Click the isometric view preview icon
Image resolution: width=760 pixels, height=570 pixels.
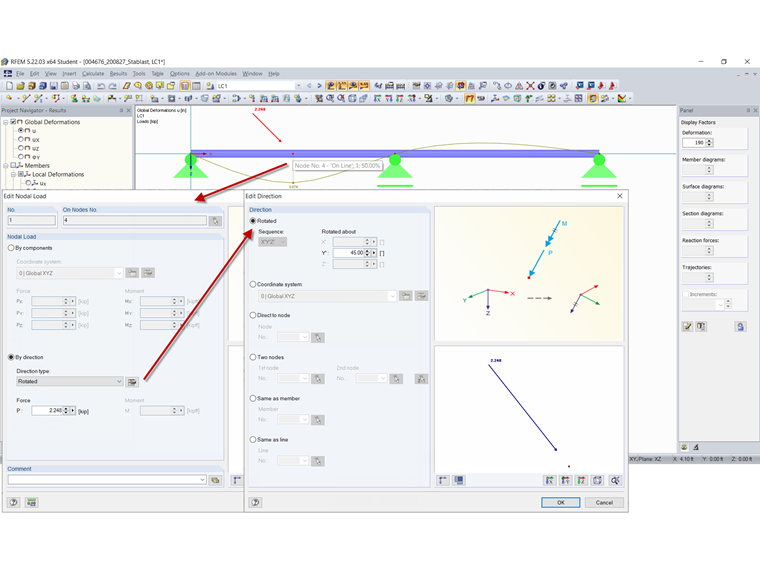[x=598, y=480]
